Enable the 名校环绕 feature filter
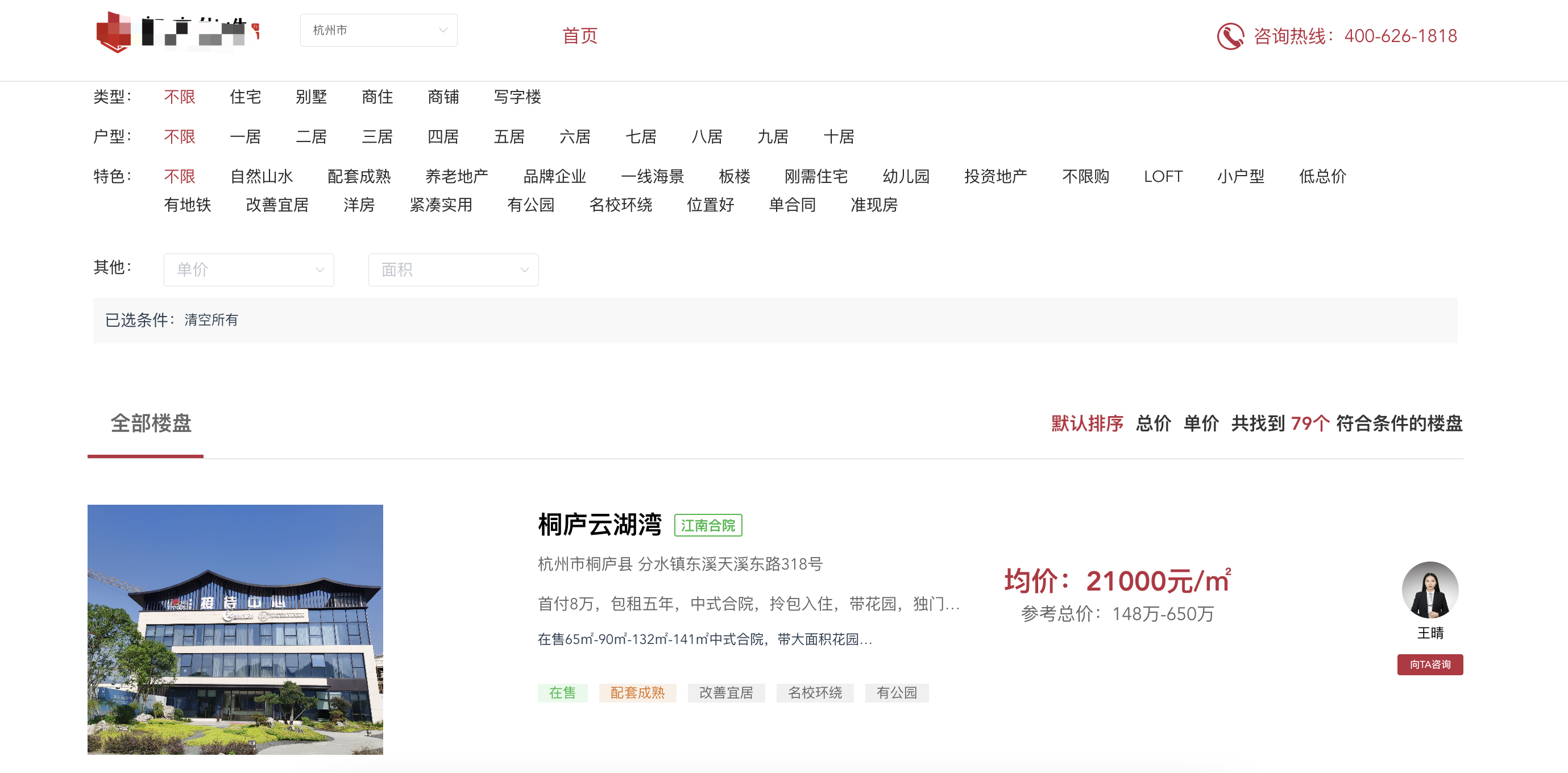 (622, 205)
